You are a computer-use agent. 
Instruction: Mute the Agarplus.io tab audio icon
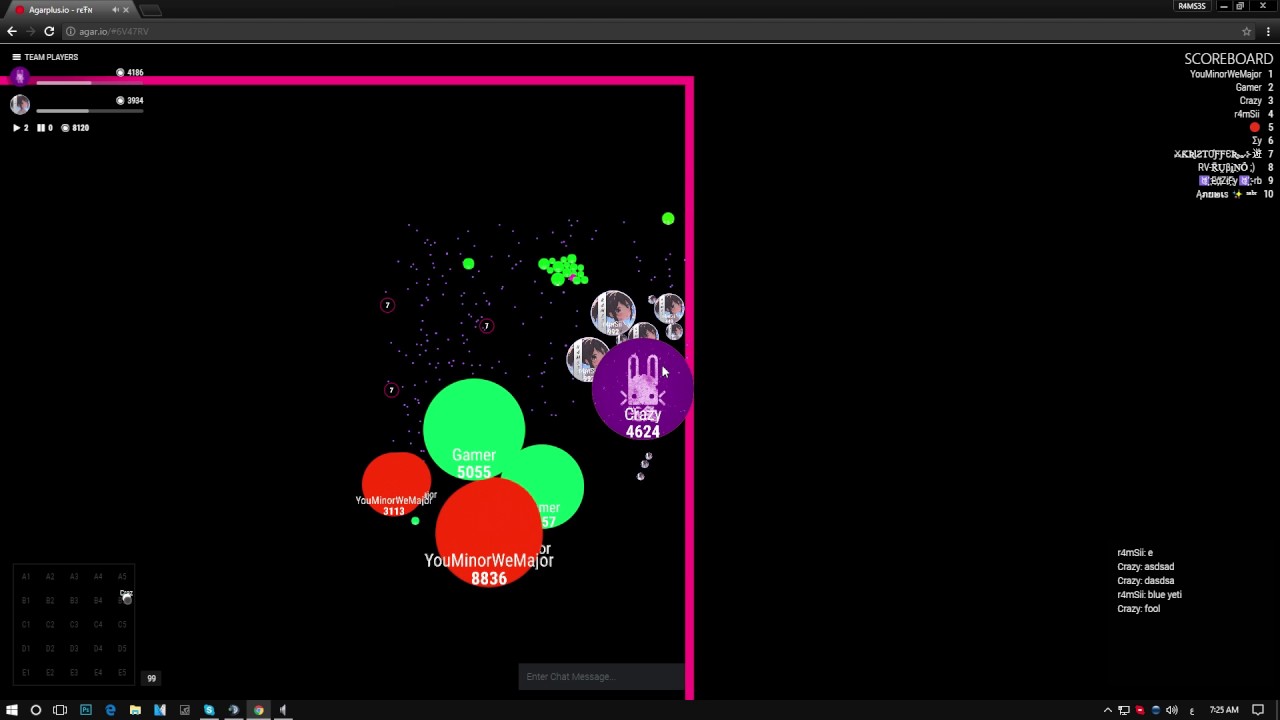pyautogui.click(x=115, y=10)
